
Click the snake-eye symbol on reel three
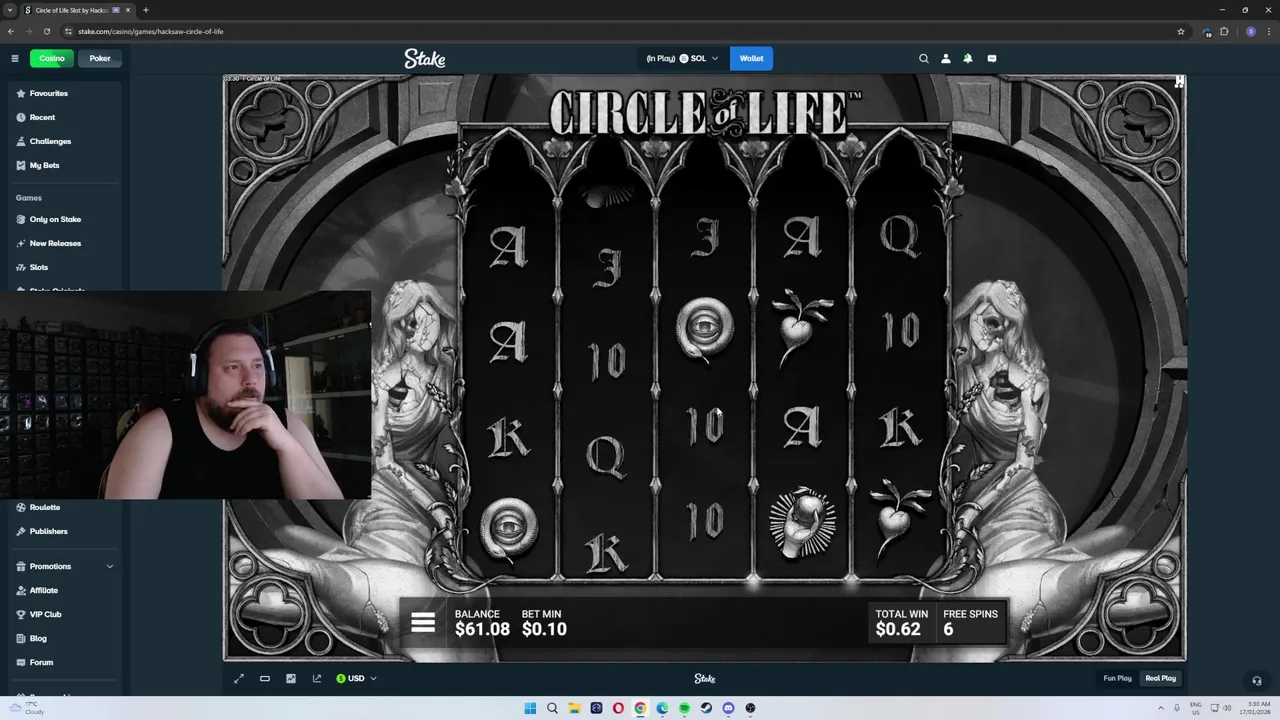[x=705, y=330]
